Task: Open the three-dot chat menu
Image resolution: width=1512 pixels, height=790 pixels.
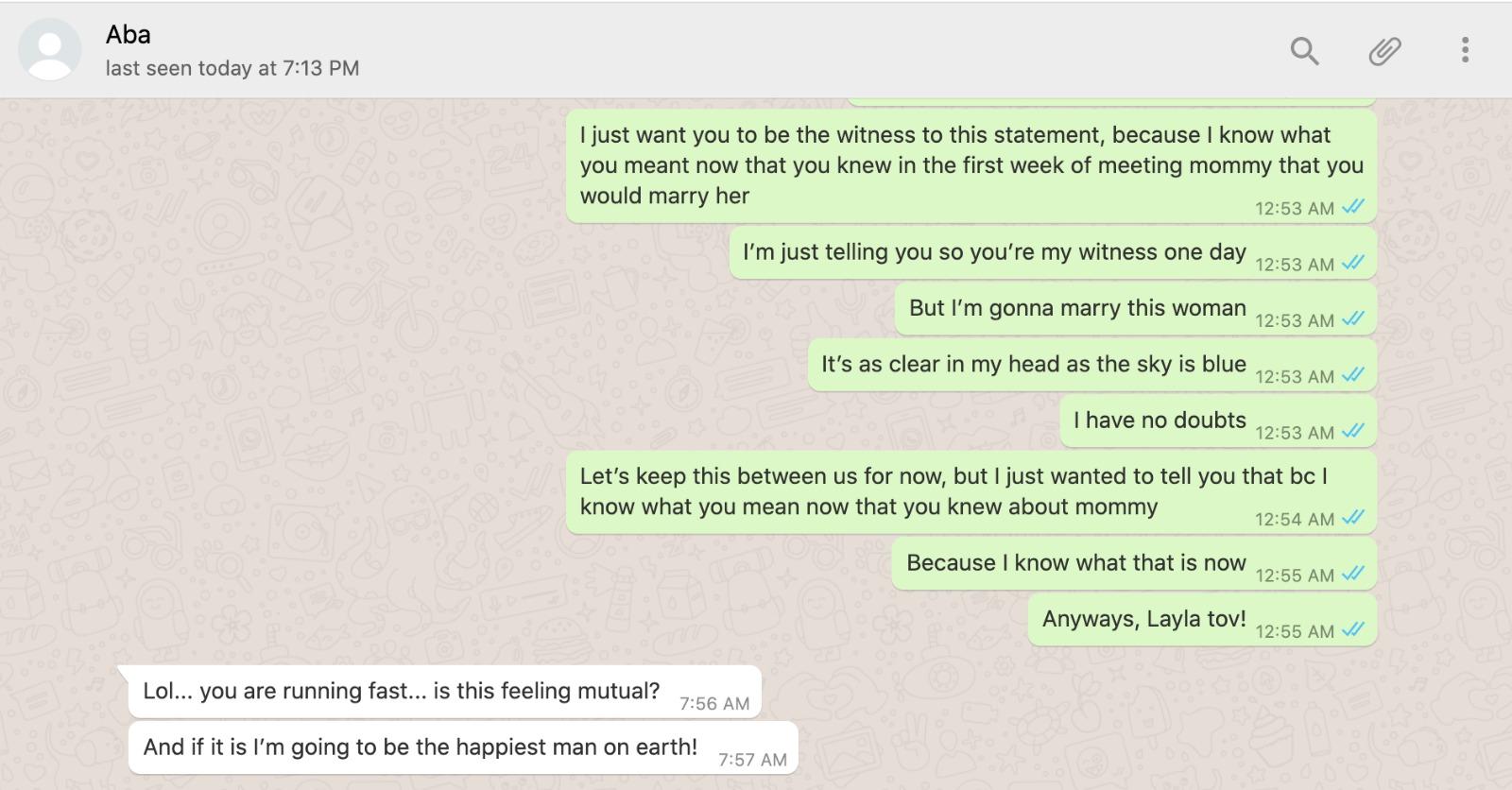Action: [1465, 50]
